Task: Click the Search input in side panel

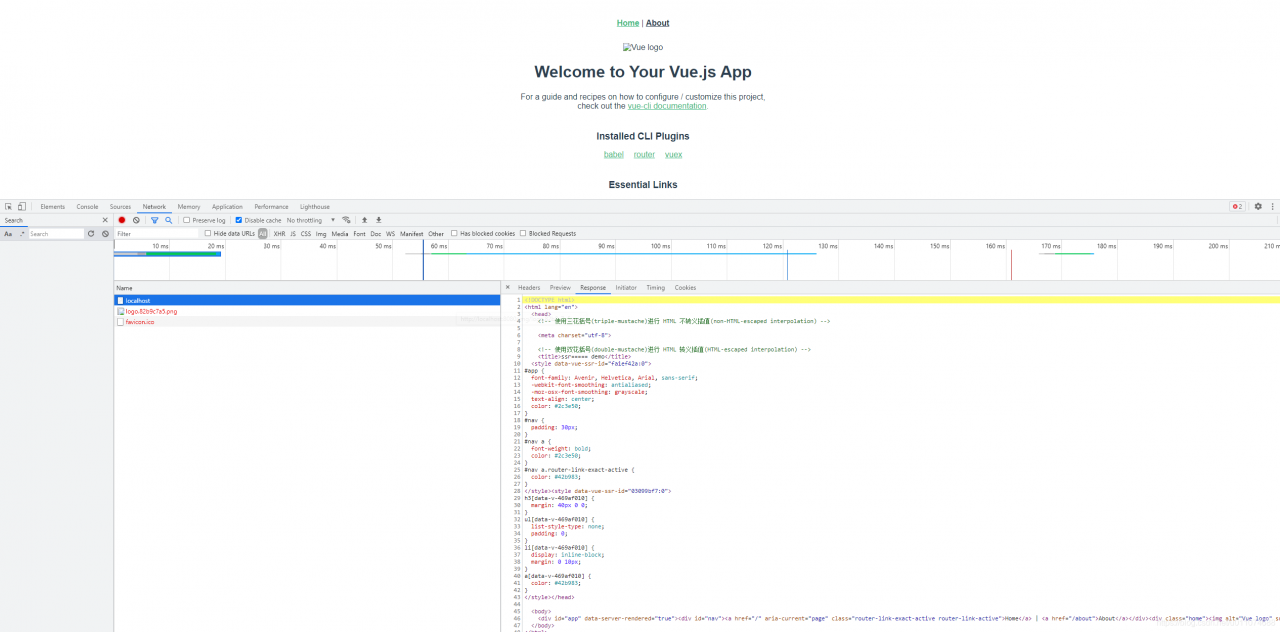Action: click(x=56, y=234)
